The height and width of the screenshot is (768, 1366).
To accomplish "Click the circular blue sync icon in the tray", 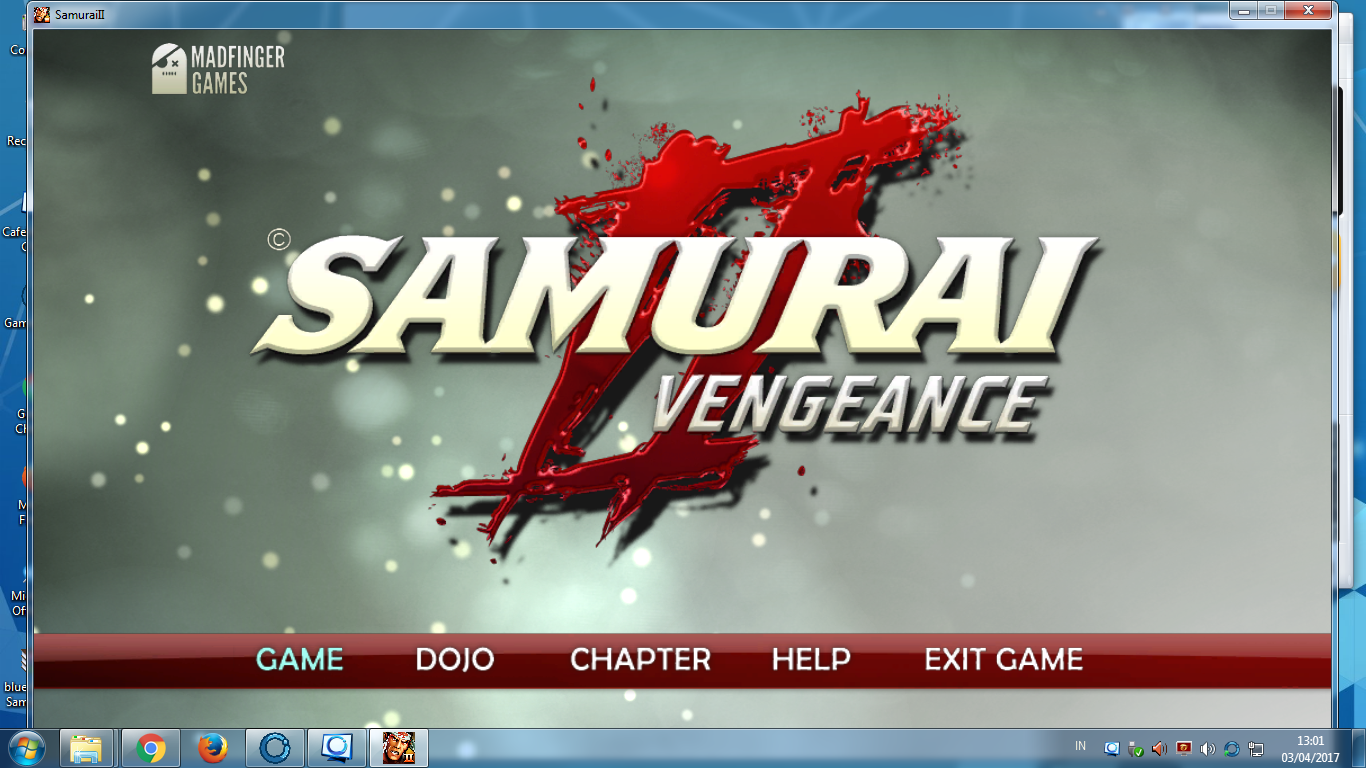I will pos(1231,747).
